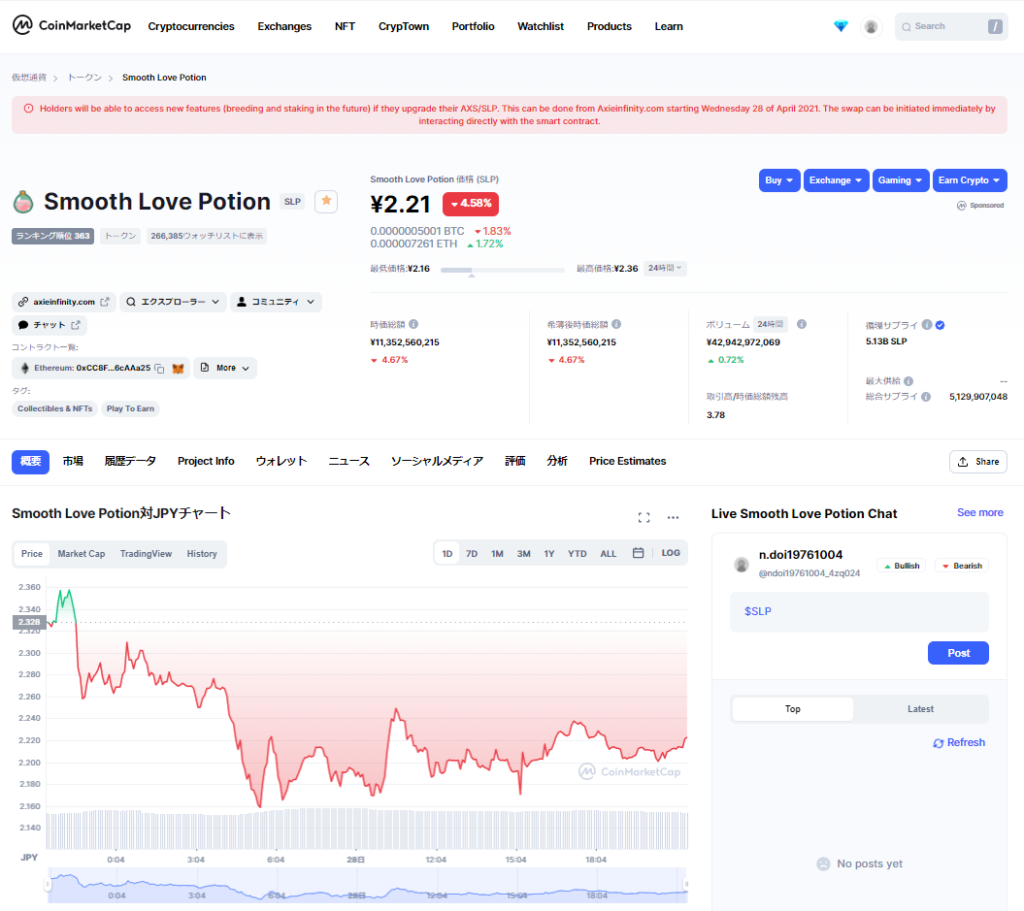Screen dimensions: 1024x911
Task: Open the Buy dropdown
Action: [779, 180]
